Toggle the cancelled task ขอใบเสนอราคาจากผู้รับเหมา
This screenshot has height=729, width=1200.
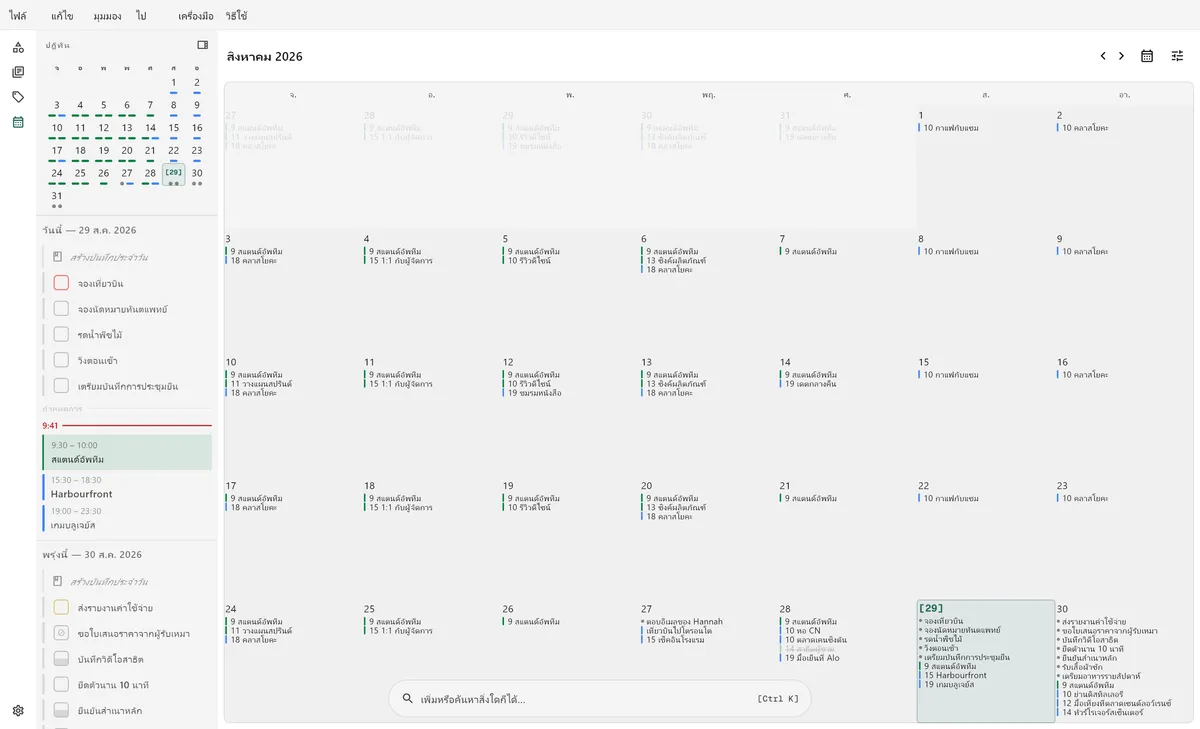(x=61, y=633)
